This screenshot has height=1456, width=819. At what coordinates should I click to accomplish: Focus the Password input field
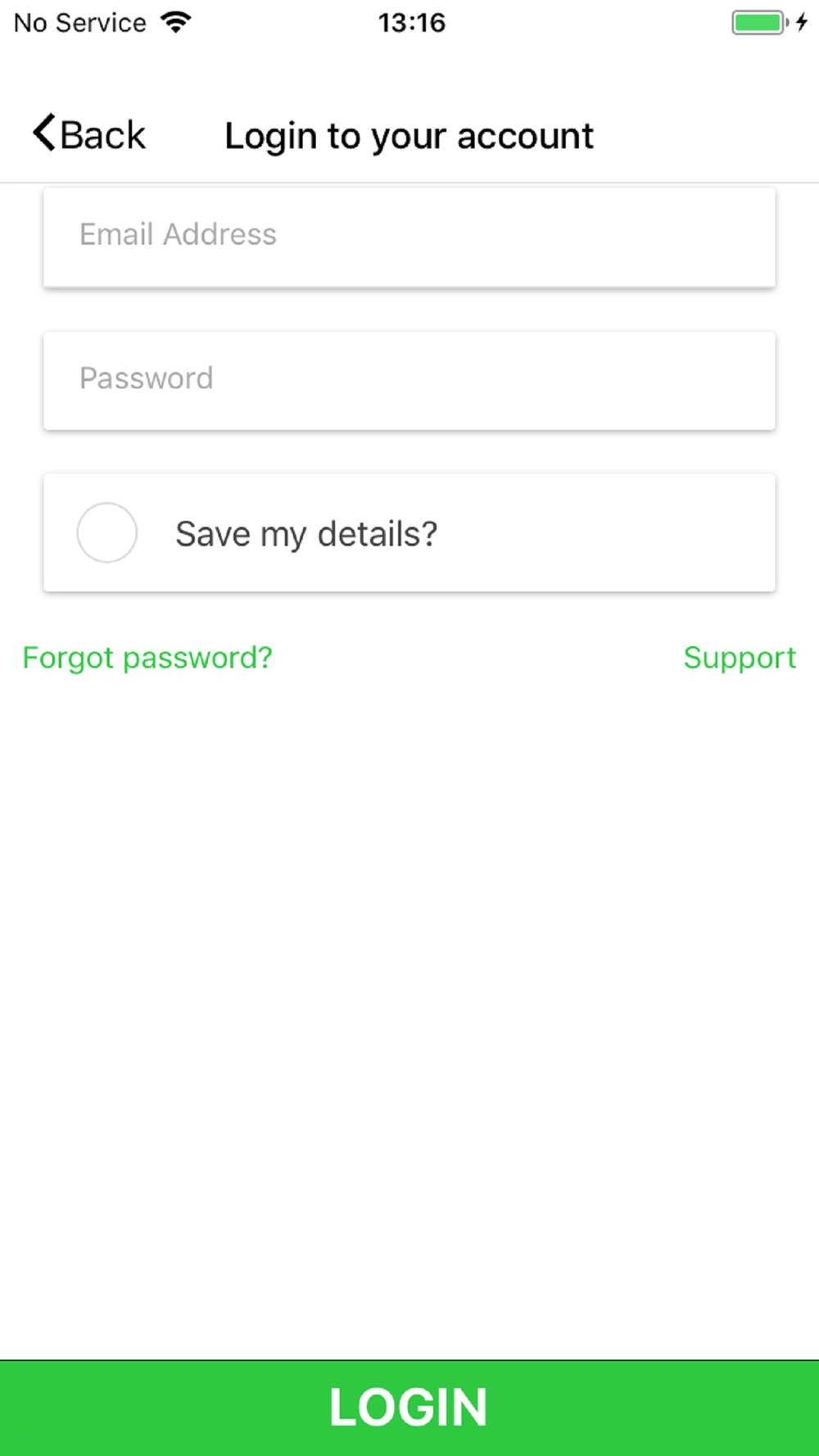(x=409, y=380)
